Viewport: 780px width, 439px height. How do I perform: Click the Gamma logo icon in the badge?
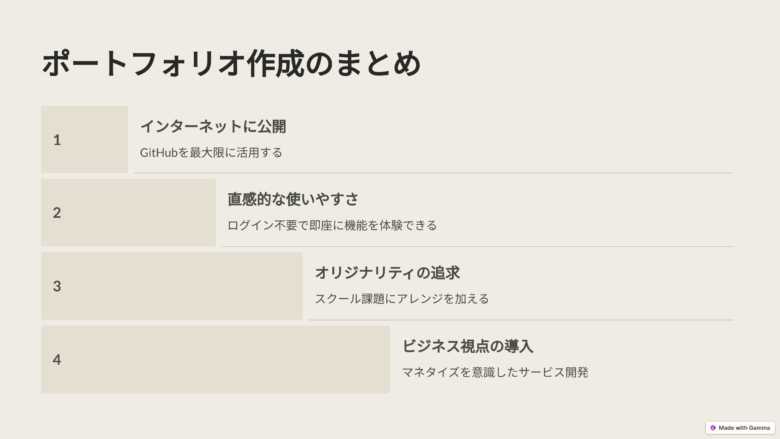[713, 427]
